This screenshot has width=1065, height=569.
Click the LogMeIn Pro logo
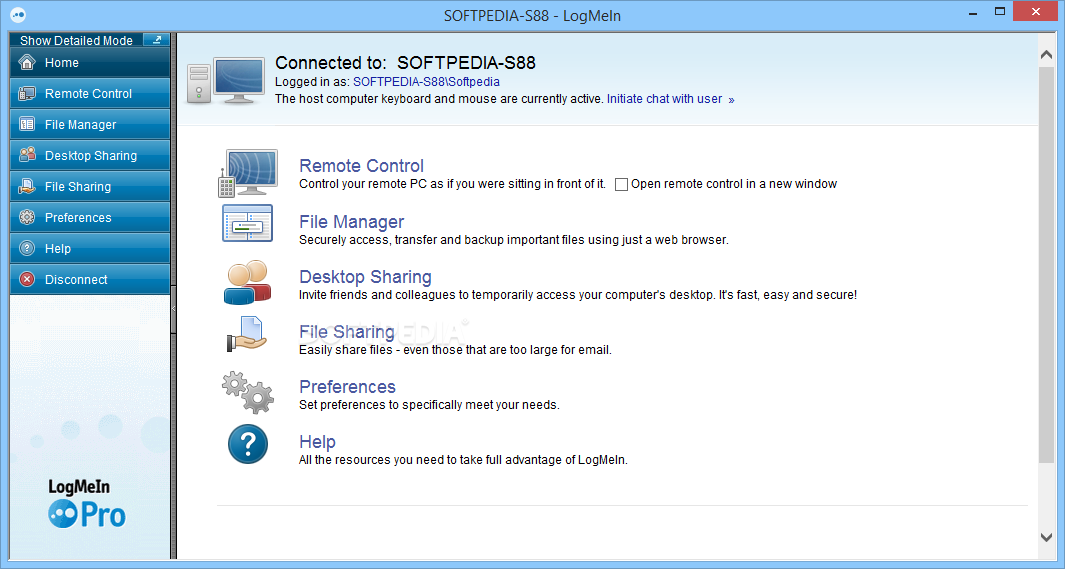coord(87,504)
